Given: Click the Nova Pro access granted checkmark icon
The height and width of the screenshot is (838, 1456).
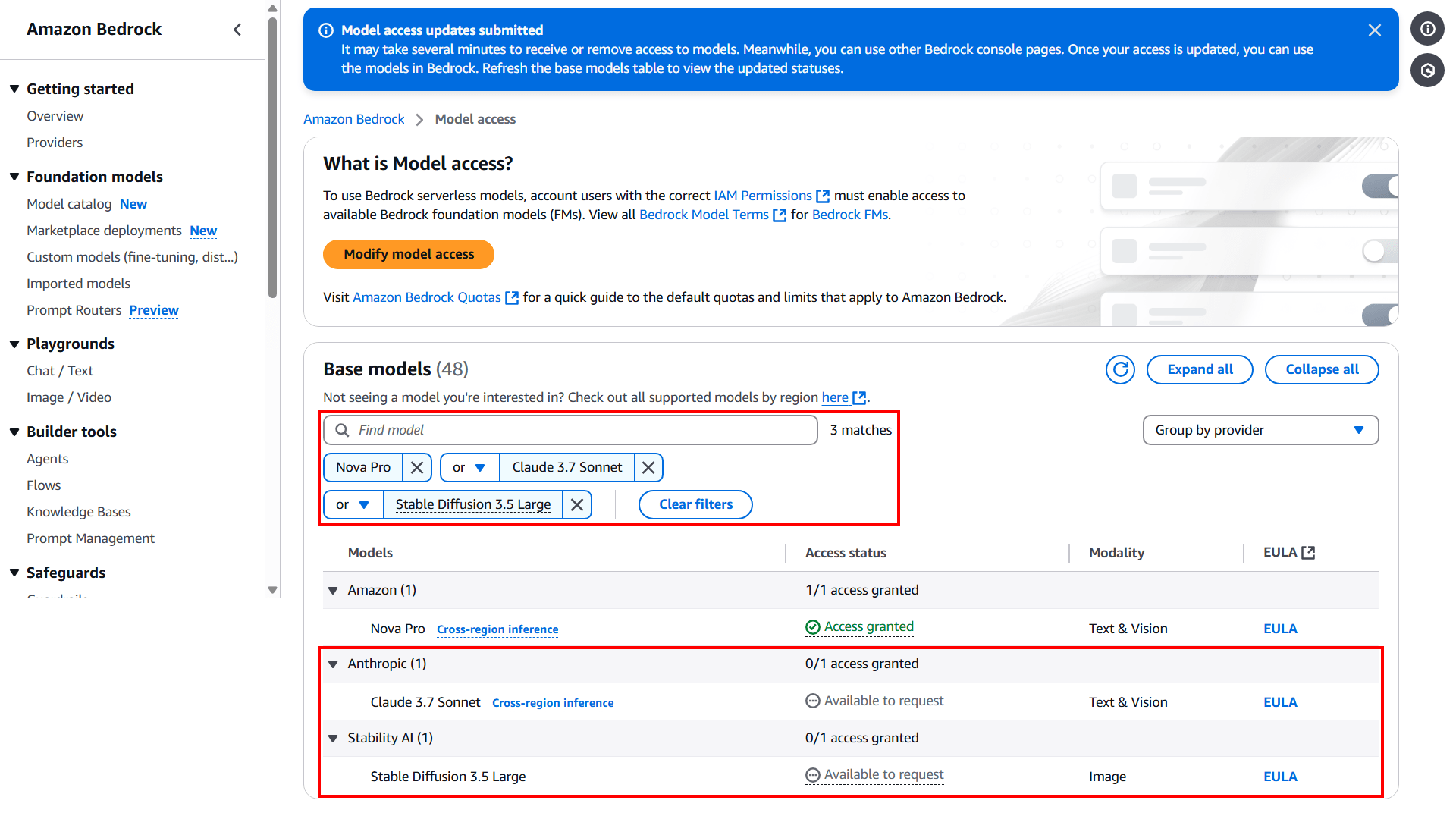Looking at the screenshot, I should click(813, 627).
